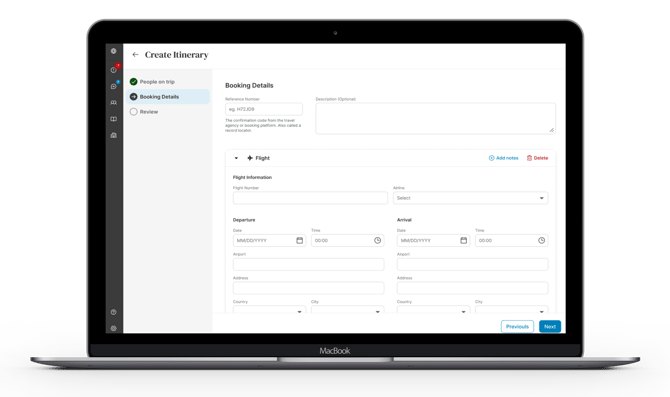
Task: Collapse the Flight section triangle
Action: [x=236, y=158]
